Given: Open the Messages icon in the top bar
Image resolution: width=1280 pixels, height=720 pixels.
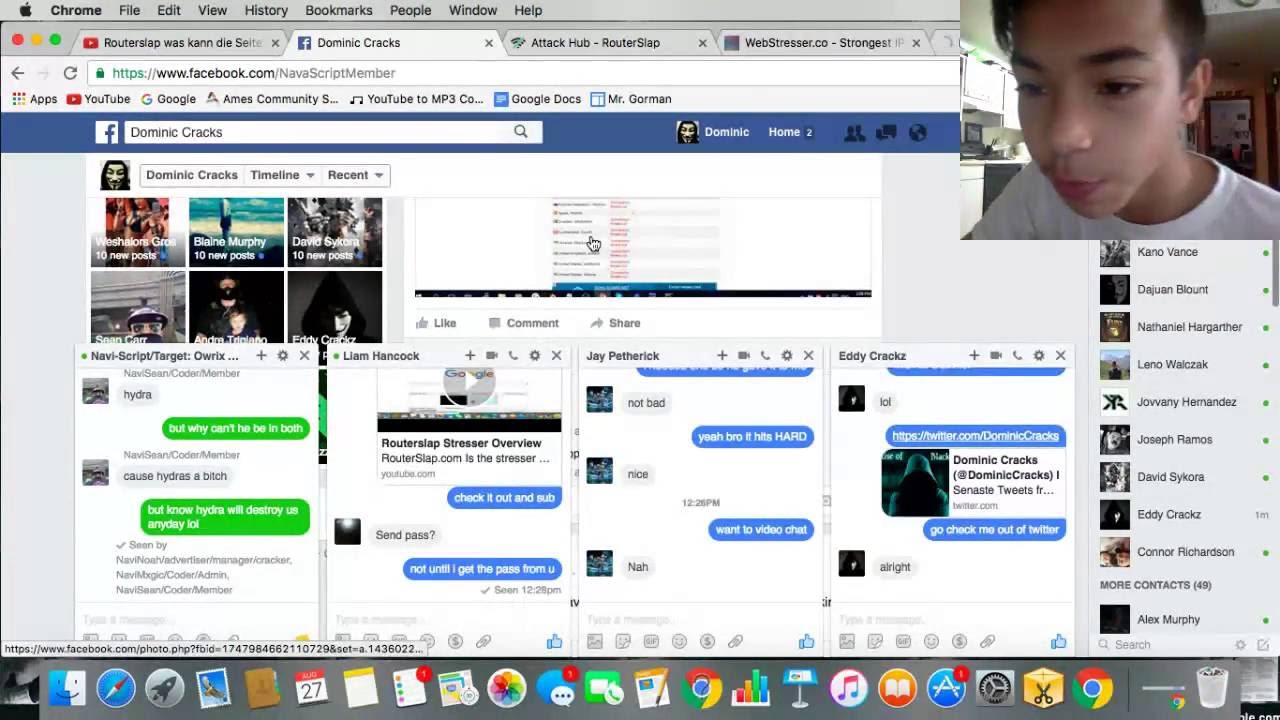Looking at the screenshot, I should tap(886, 132).
